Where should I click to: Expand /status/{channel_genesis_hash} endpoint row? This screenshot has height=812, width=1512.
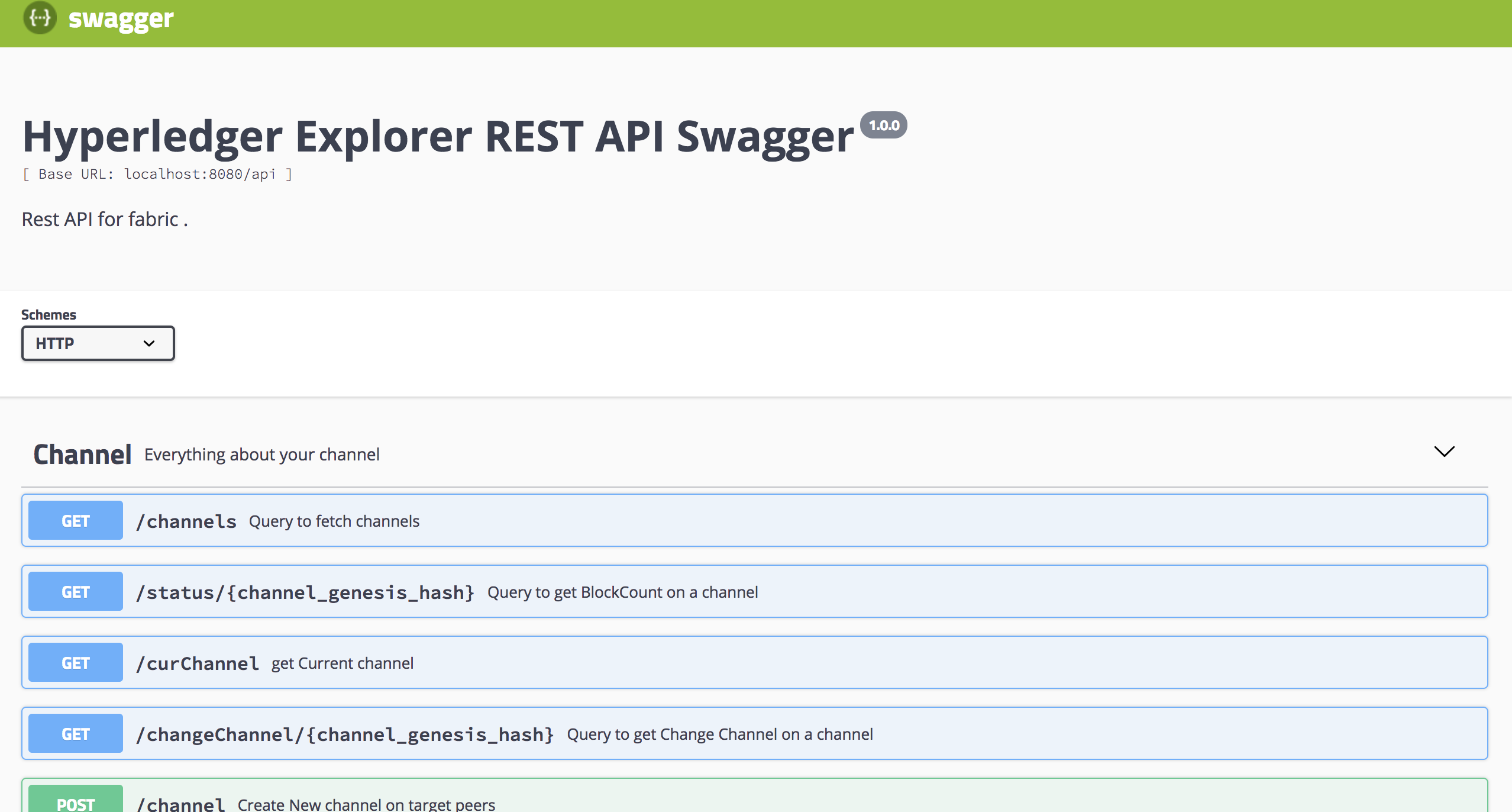point(305,592)
